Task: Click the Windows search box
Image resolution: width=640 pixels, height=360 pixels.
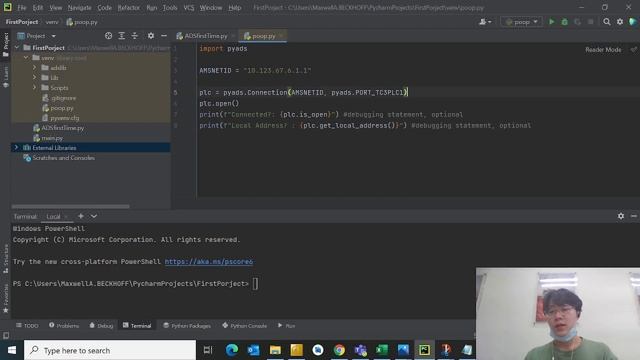Action: pos(110,350)
